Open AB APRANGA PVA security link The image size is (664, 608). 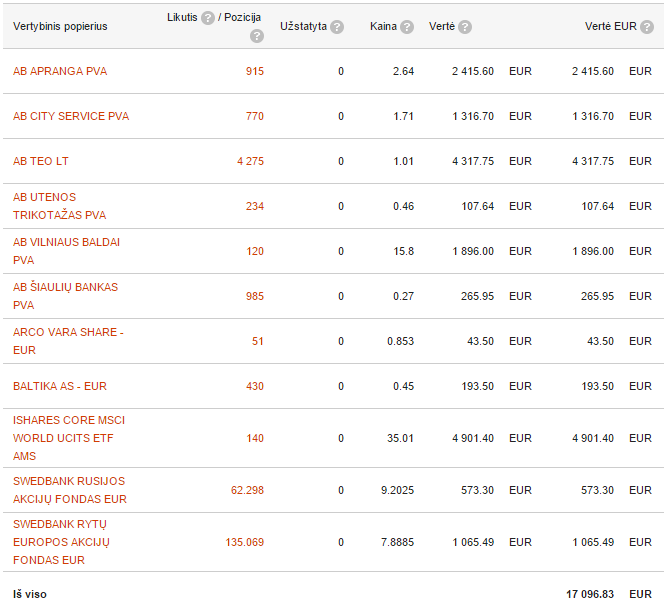pos(60,71)
